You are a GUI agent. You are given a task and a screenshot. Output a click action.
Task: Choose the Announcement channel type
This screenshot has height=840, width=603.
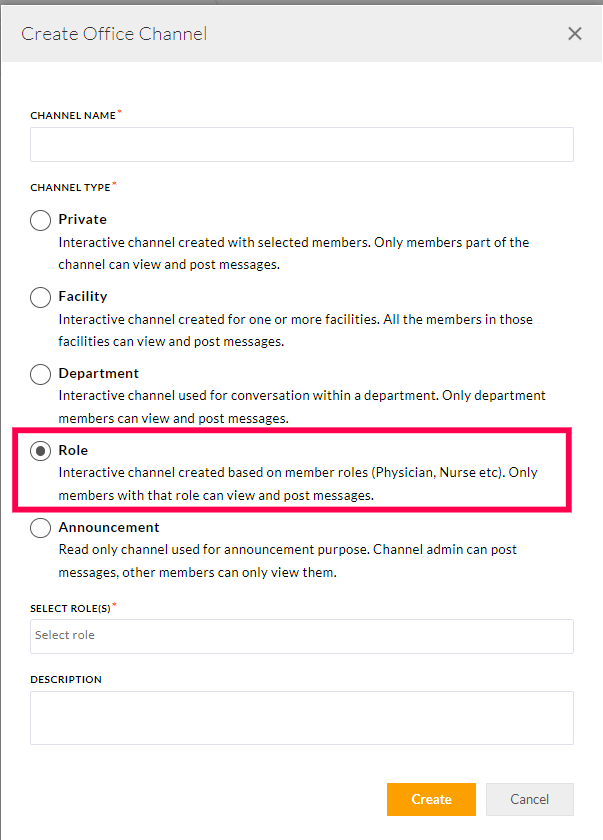click(40, 528)
